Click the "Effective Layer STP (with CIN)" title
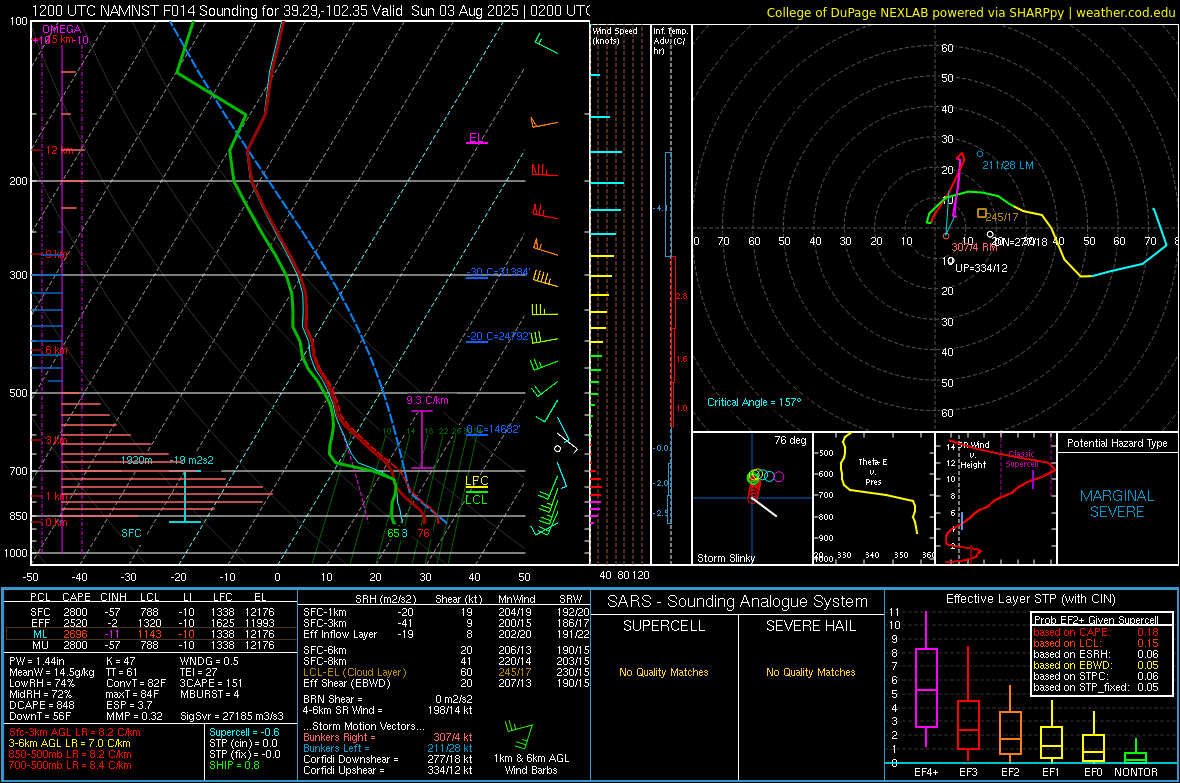The width and height of the screenshot is (1180, 783). (x=1031, y=599)
